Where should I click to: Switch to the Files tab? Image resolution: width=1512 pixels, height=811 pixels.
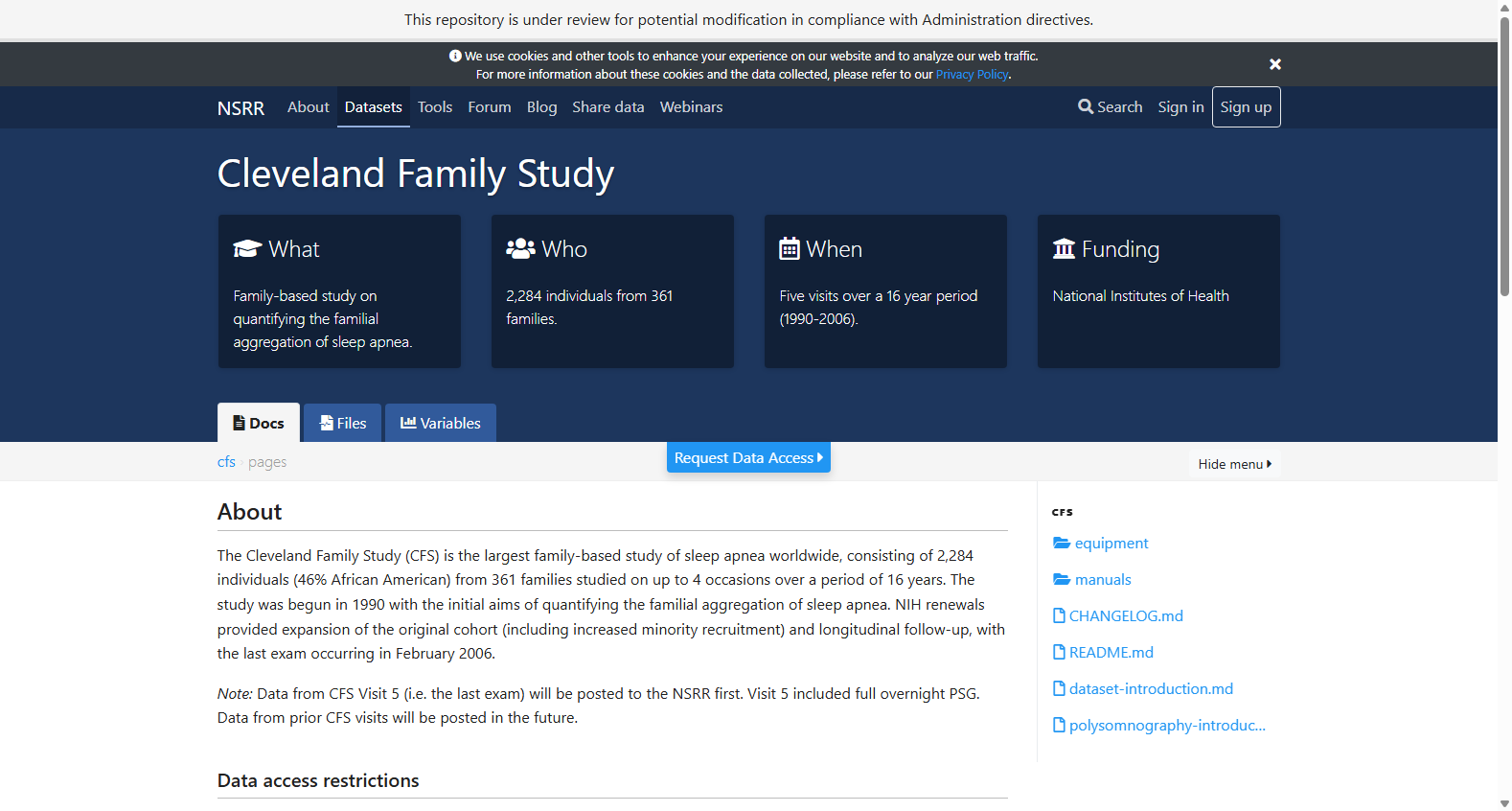click(x=342, y=423)
